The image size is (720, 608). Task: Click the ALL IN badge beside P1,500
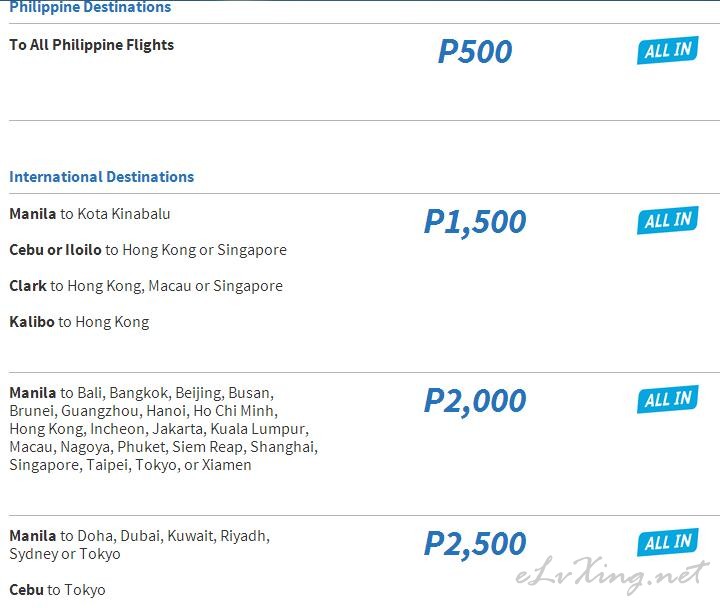point(668,220)
